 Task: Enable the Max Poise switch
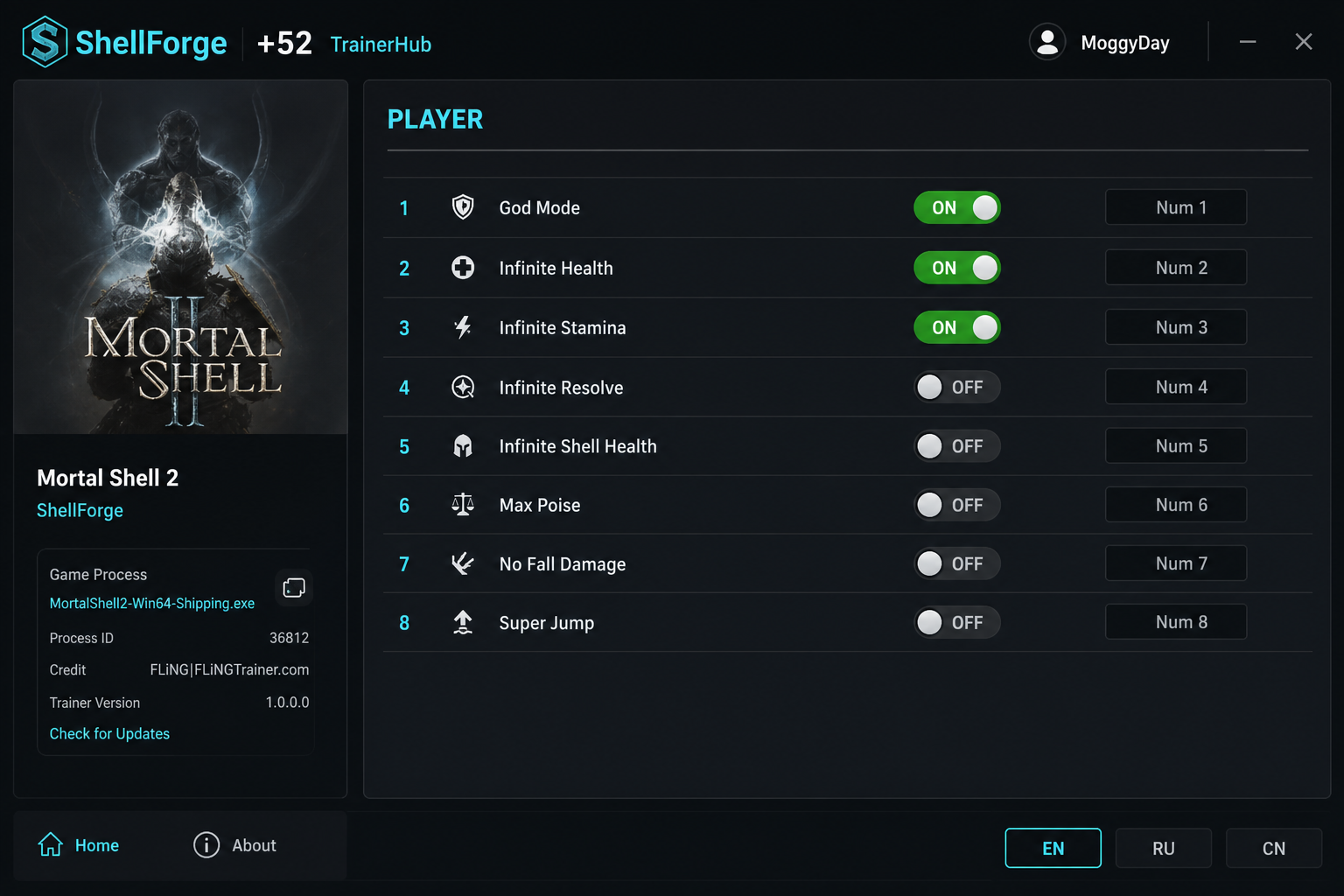[x=957, y=505]
